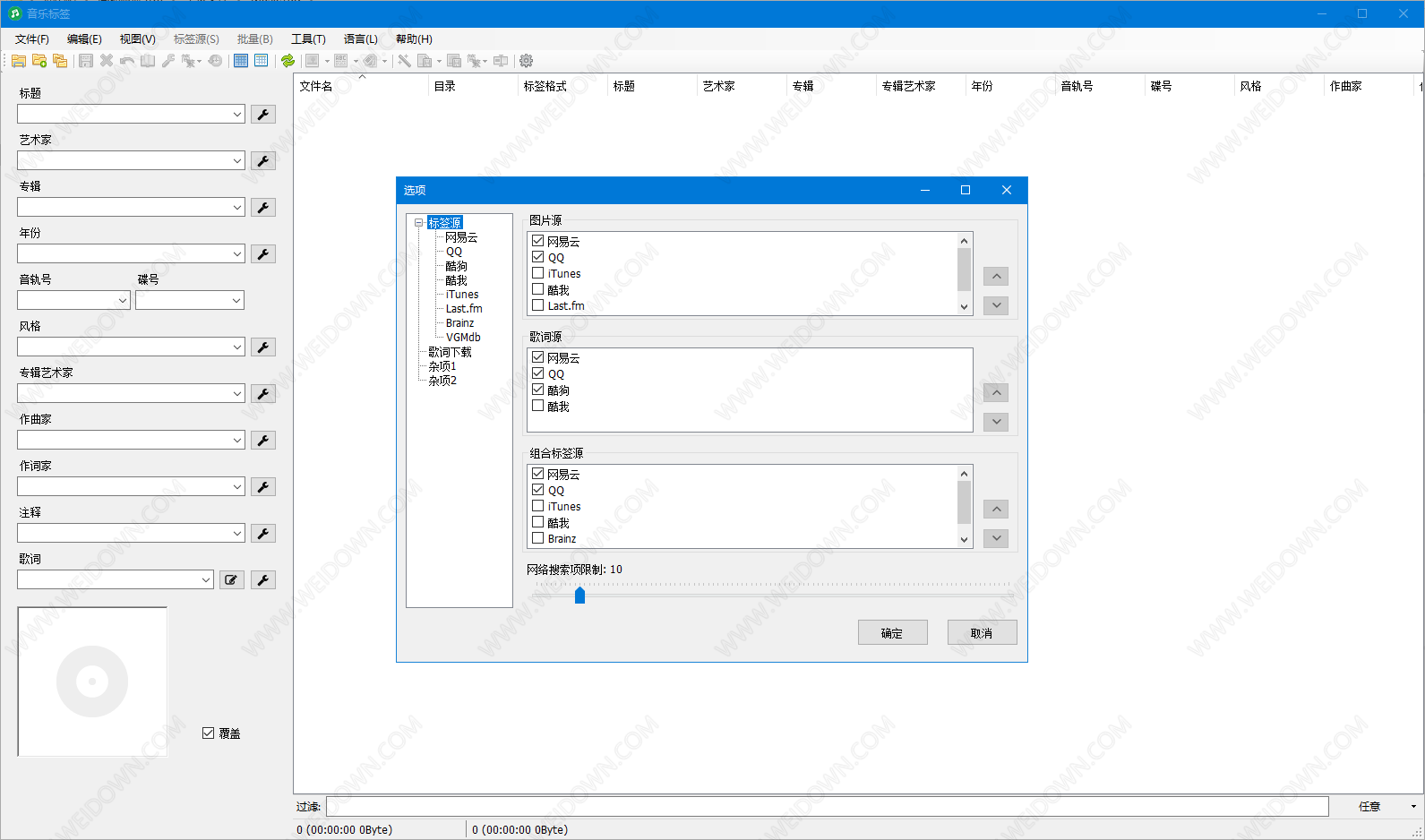
Task: Open the 语言(L) menu
Action: [361, 39]
